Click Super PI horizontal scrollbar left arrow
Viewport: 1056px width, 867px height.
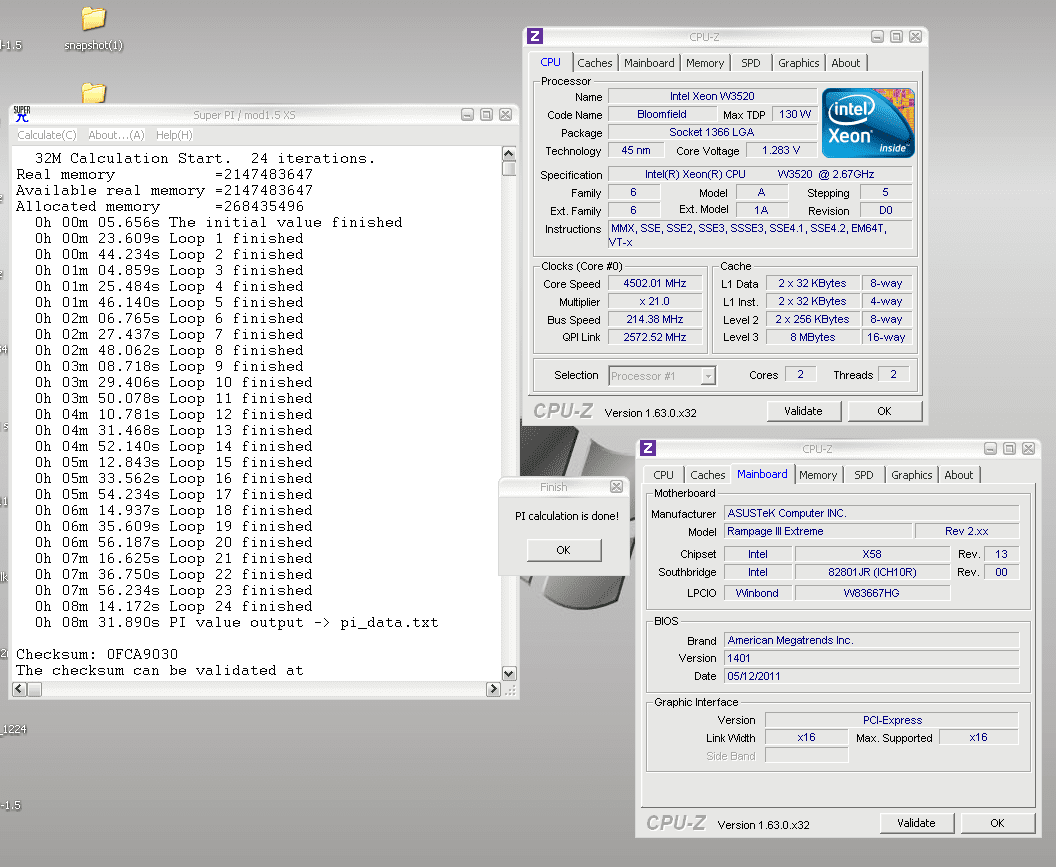pyautogui.click(x=20, y=688)
